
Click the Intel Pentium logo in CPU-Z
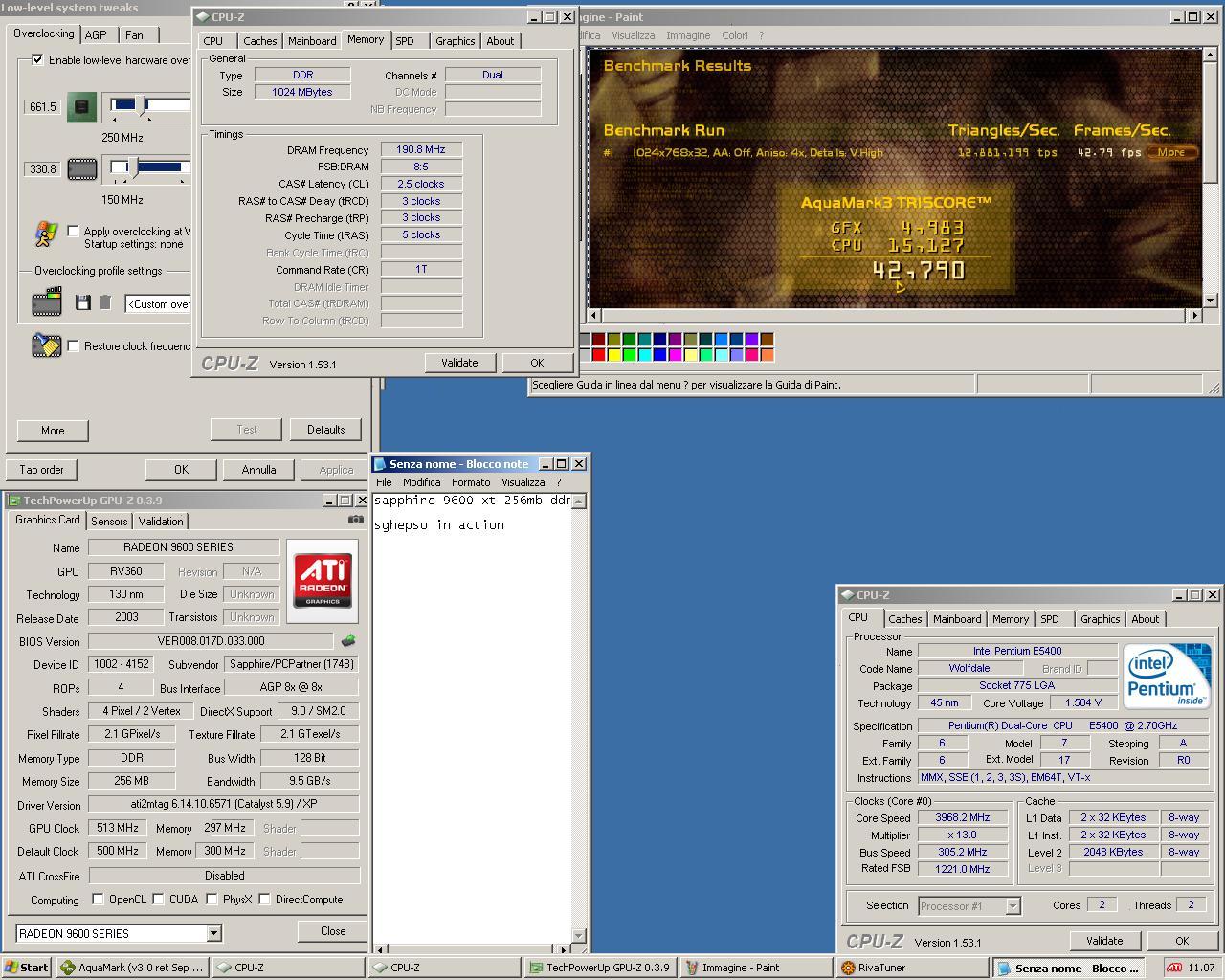[1167, 675]
